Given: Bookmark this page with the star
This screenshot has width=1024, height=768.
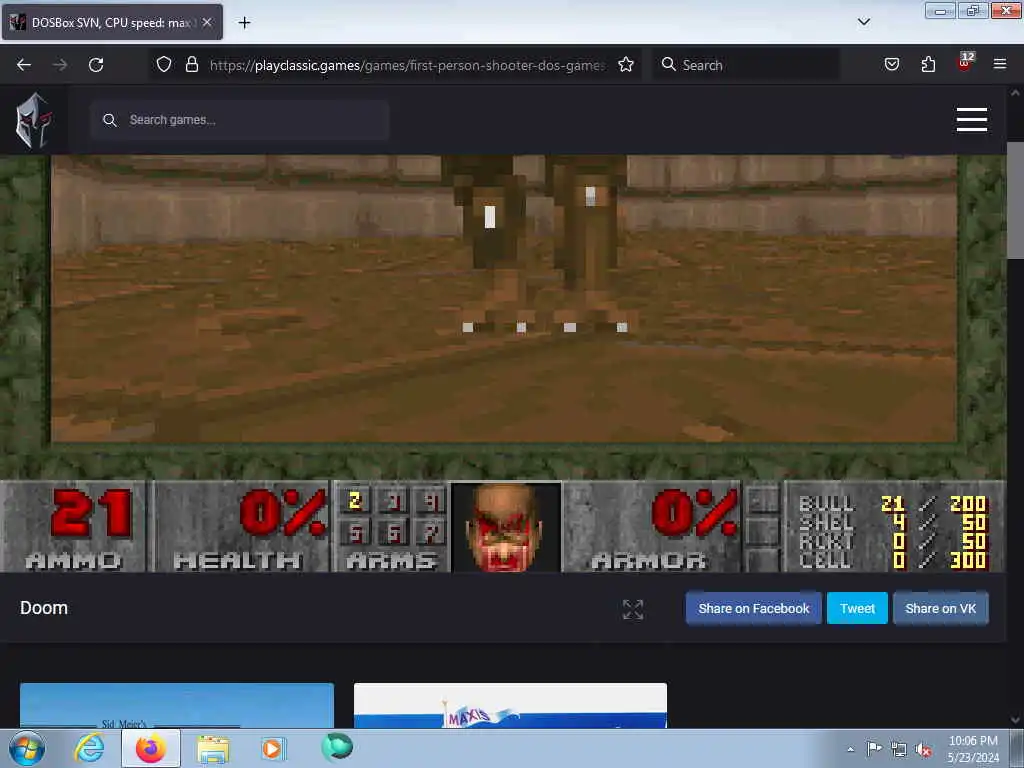Looking at the screenshot, I should click(626, 65).
